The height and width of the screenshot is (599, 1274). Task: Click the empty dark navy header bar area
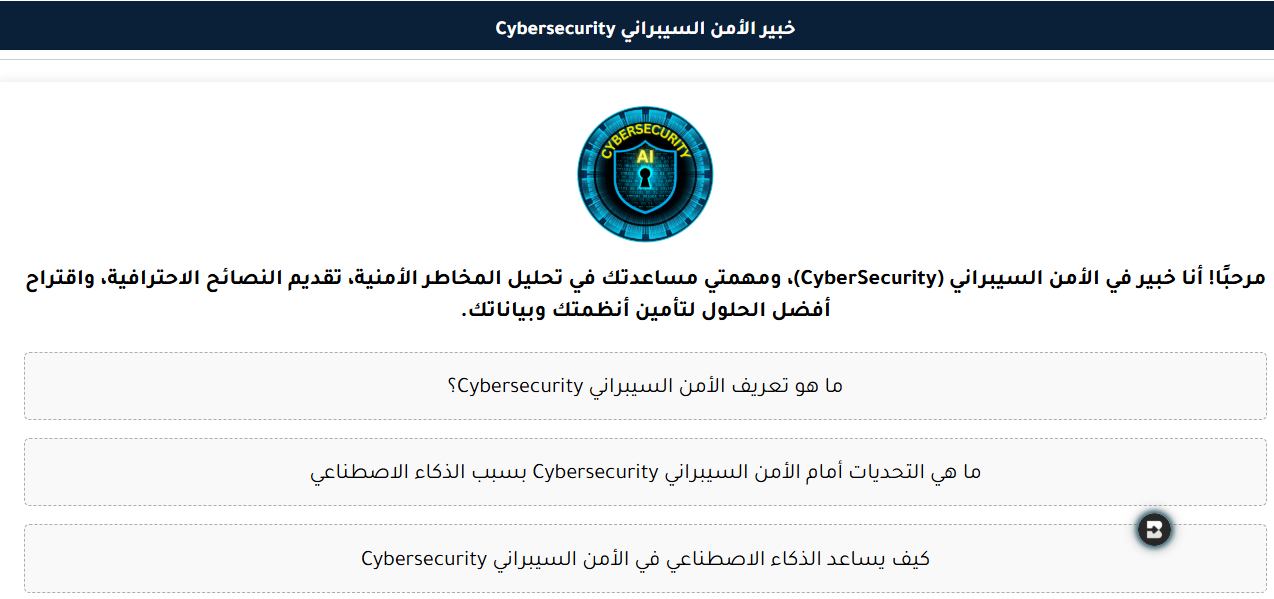point(200,25)
